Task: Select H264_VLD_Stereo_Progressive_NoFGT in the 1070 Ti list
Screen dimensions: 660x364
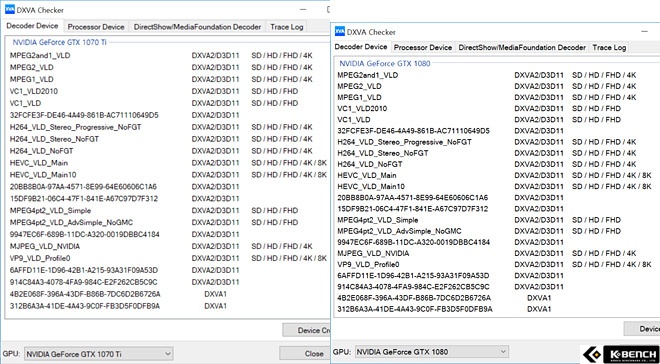Action: (168, 127)
